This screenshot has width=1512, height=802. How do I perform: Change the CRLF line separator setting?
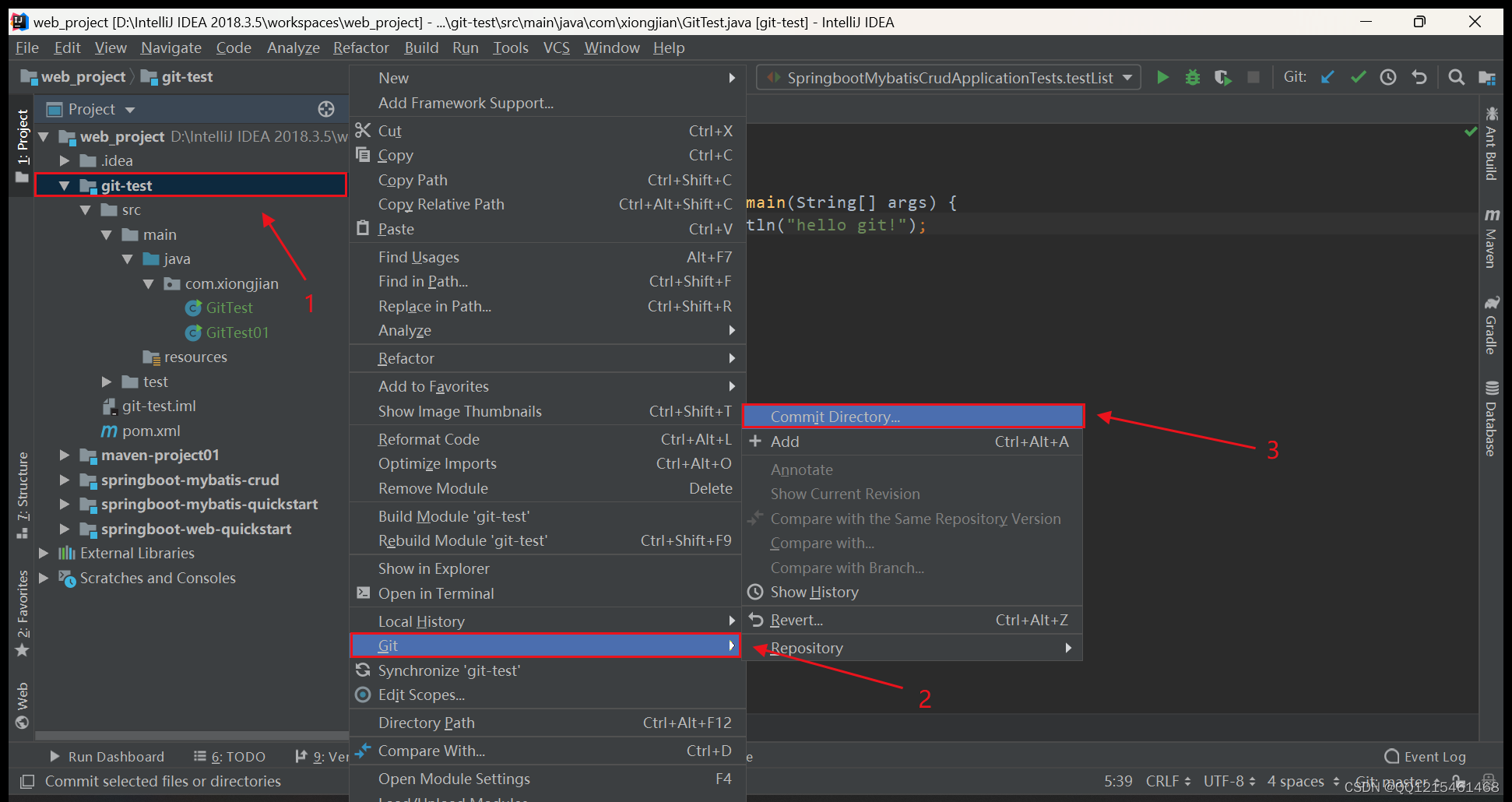pyautogui.click(x=1168, y=781)
